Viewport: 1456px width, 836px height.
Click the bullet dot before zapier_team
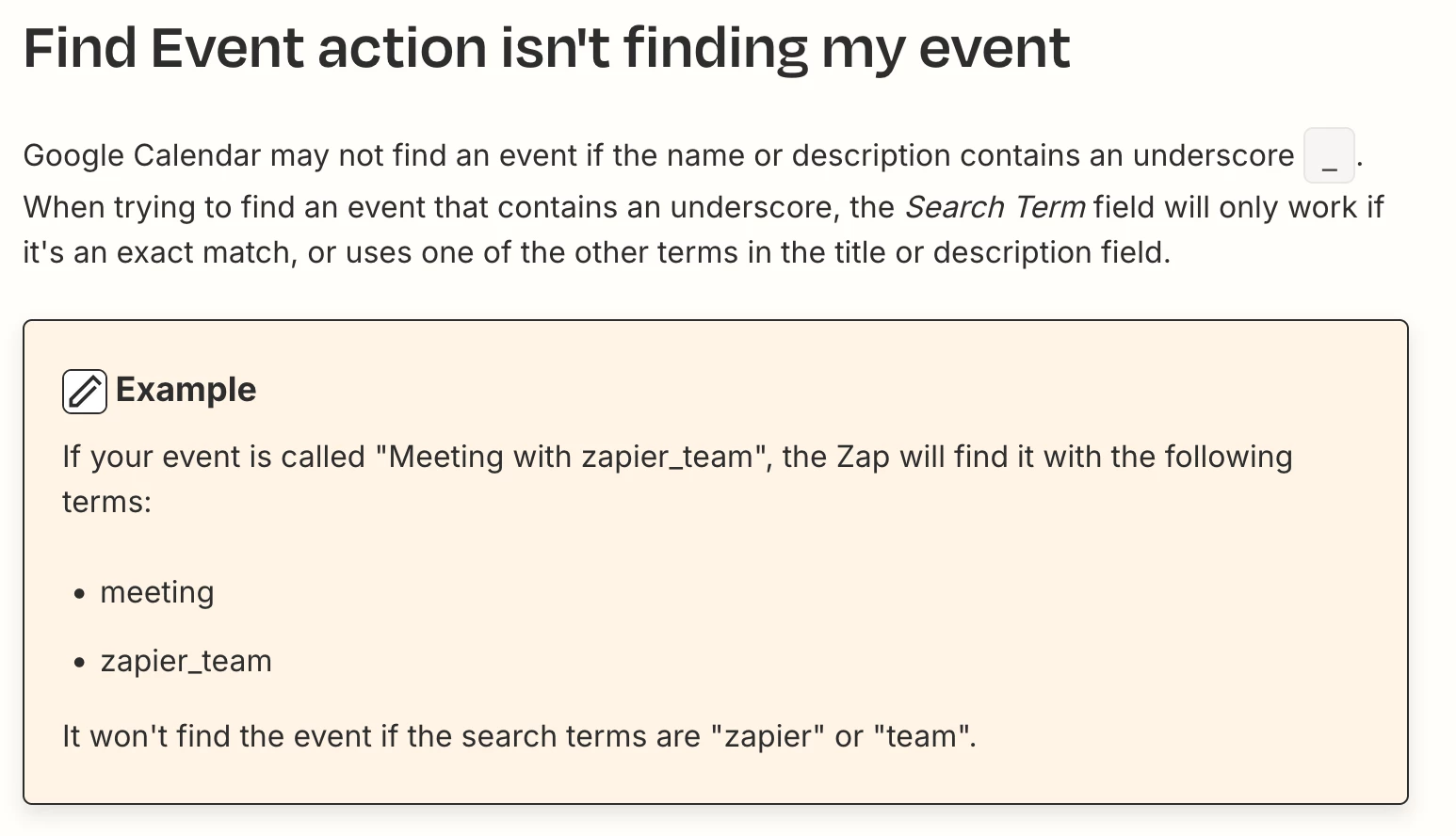80,663
